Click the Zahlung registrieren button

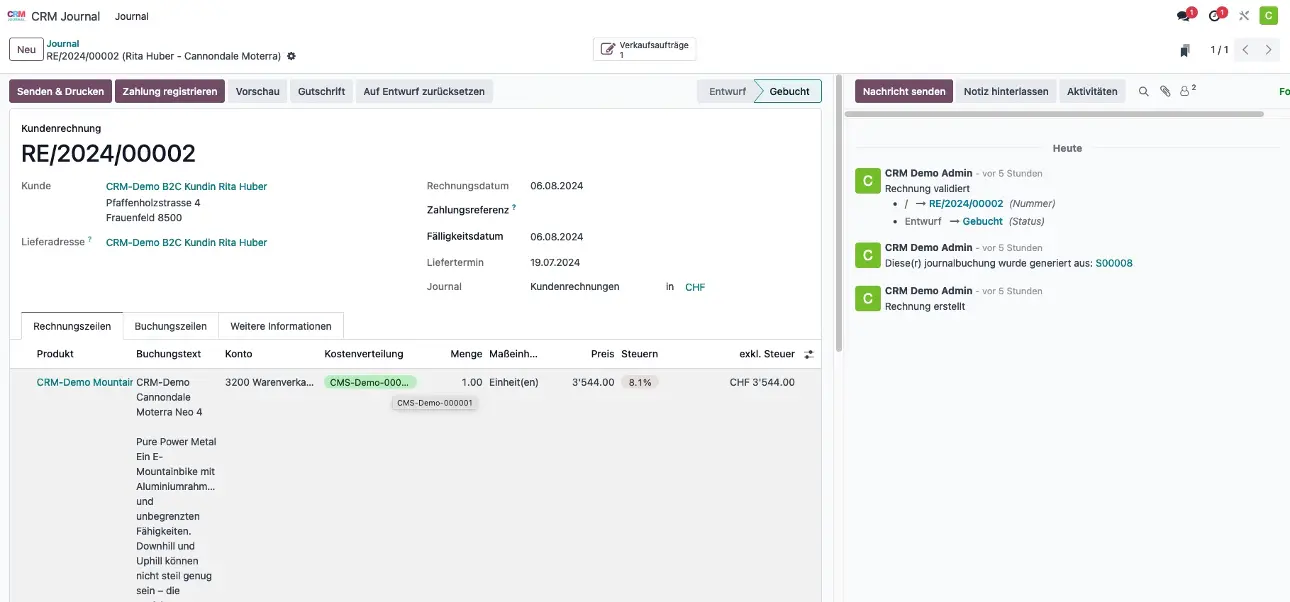tap(170, 92)
